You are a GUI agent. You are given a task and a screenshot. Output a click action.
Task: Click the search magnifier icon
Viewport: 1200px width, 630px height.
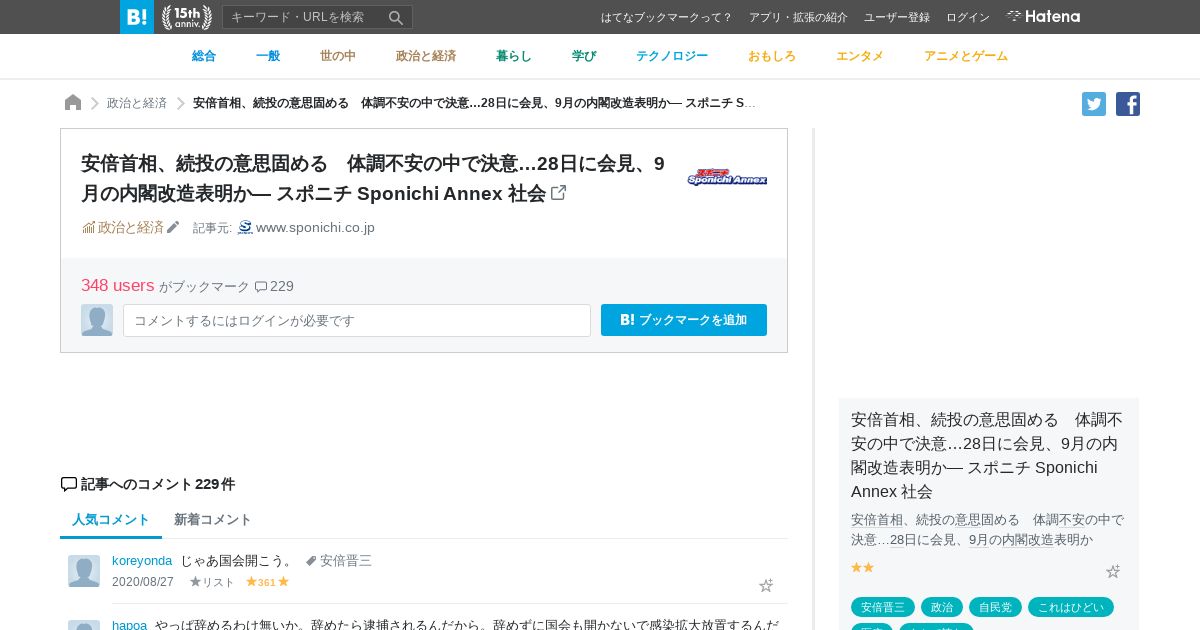[396, 17]
